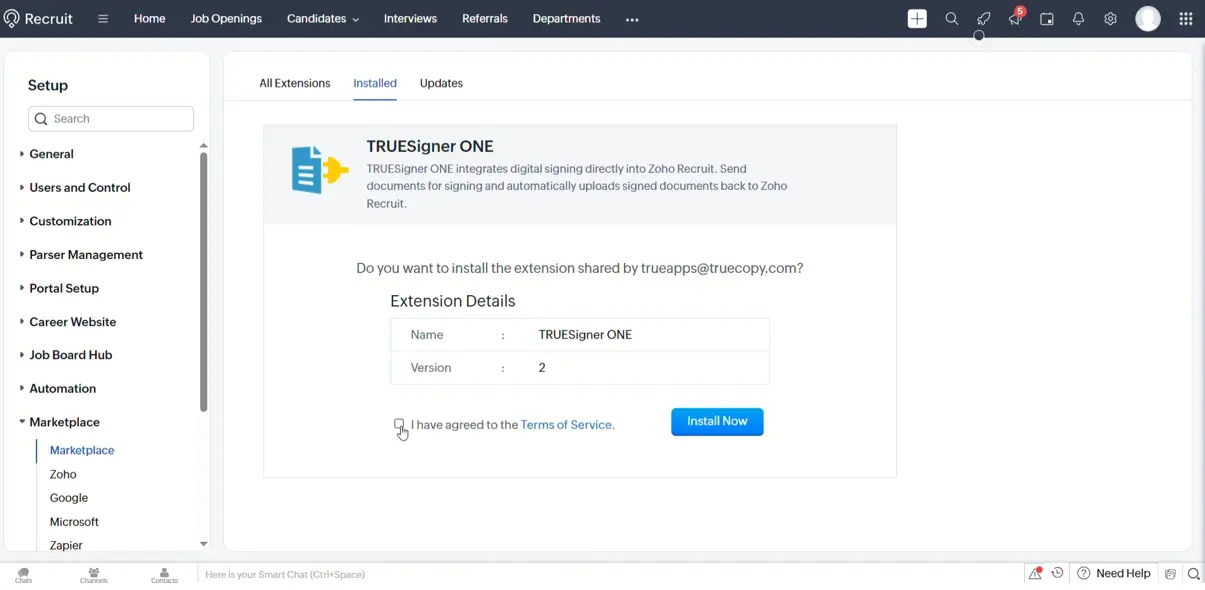Switch to All Extensions tab

click(x=295, y=83)
